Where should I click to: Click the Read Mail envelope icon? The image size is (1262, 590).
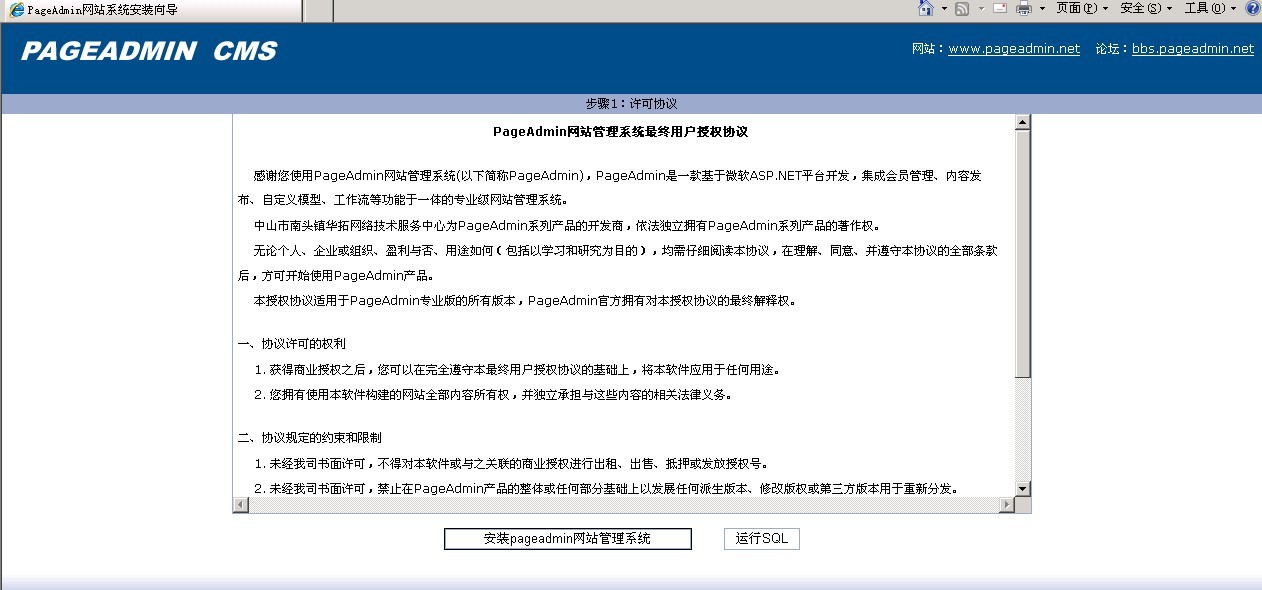coord(1000,8)
